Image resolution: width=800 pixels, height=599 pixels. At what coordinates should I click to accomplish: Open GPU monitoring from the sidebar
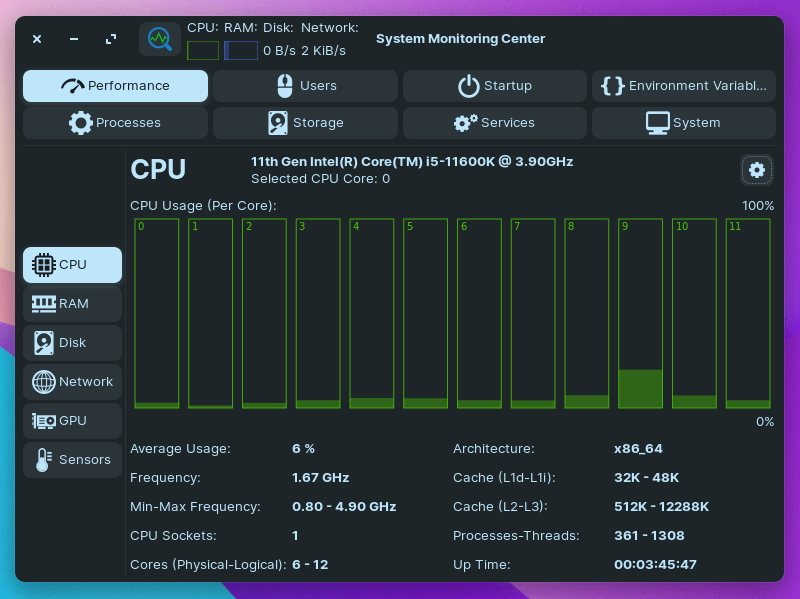pyautogui.click(x=42, y=420)
